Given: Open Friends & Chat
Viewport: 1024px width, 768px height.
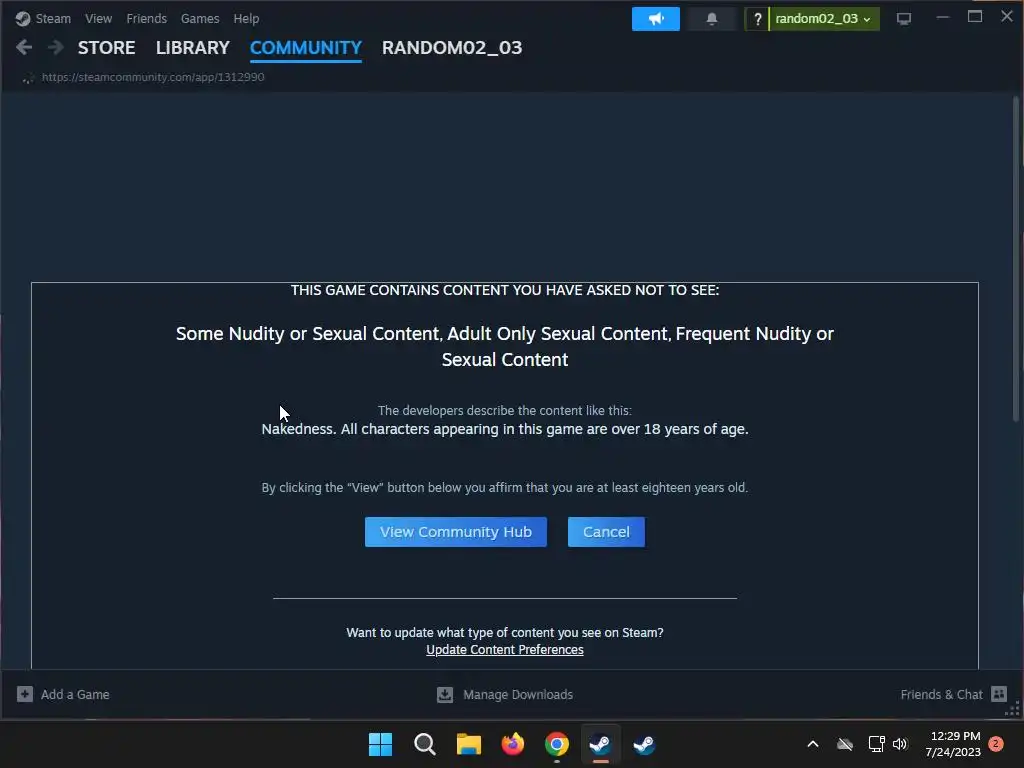Looking at the screenshot, I should tap(941, 694).
